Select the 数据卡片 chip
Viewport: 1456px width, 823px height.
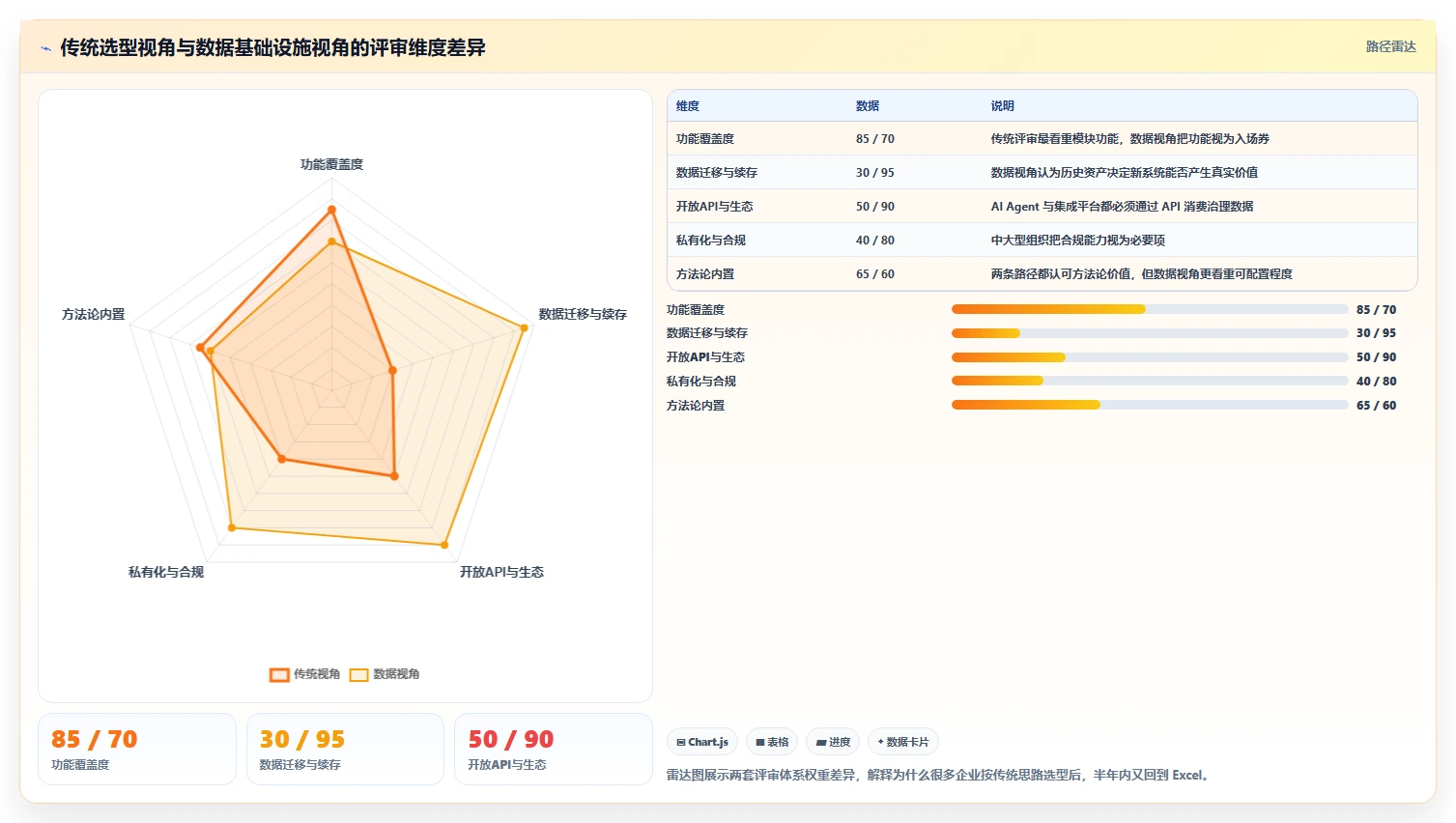903,742
